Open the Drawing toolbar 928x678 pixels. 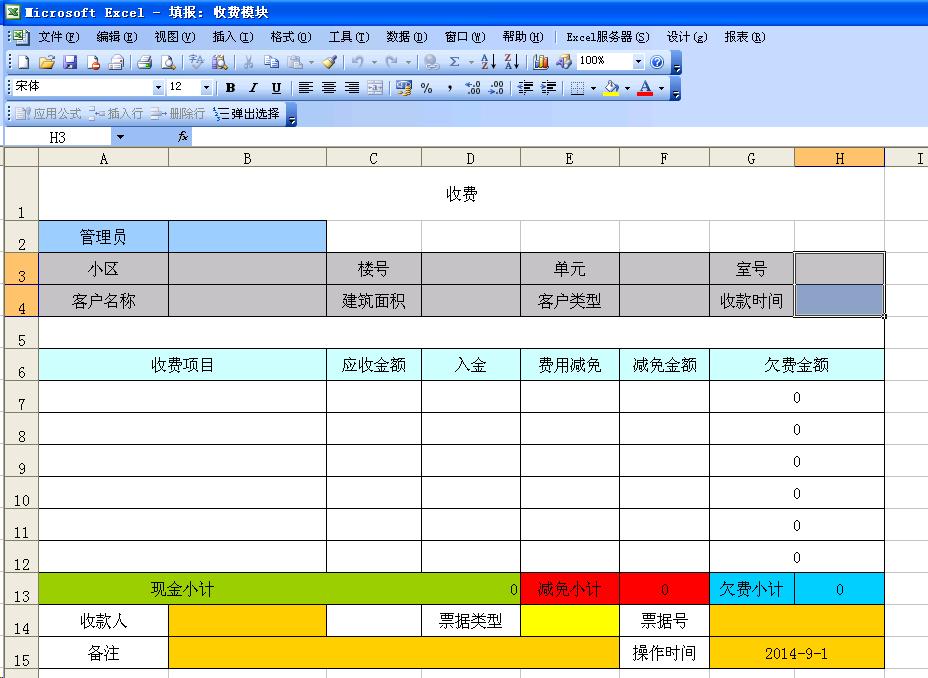tap(563, 62)
